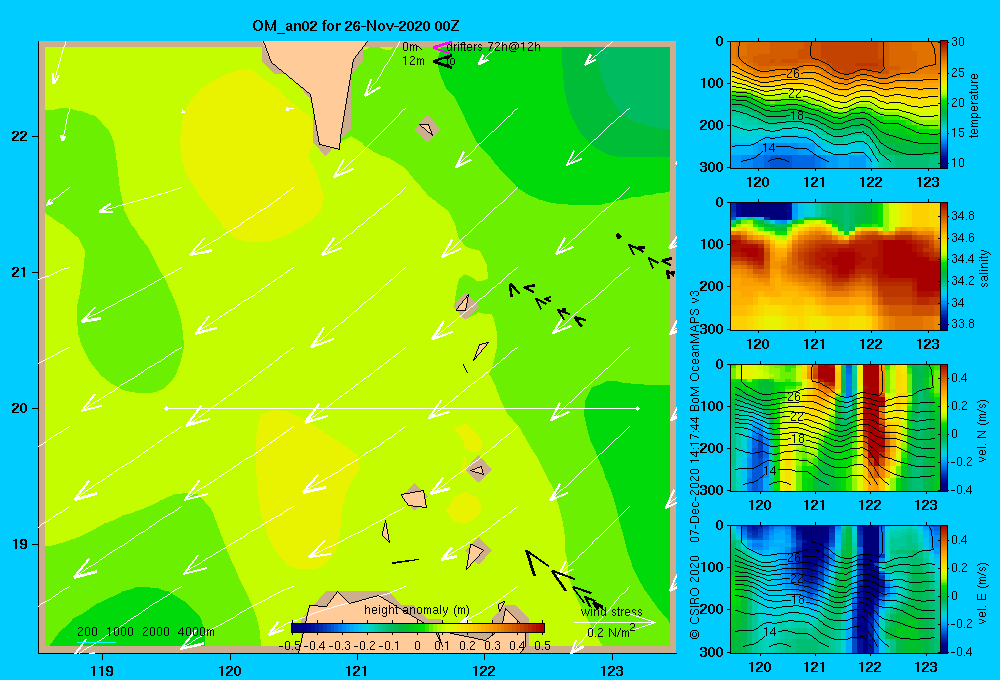
Task: Click the 'vel. E (m/s)' label
Action: click(x=982, y=592)
